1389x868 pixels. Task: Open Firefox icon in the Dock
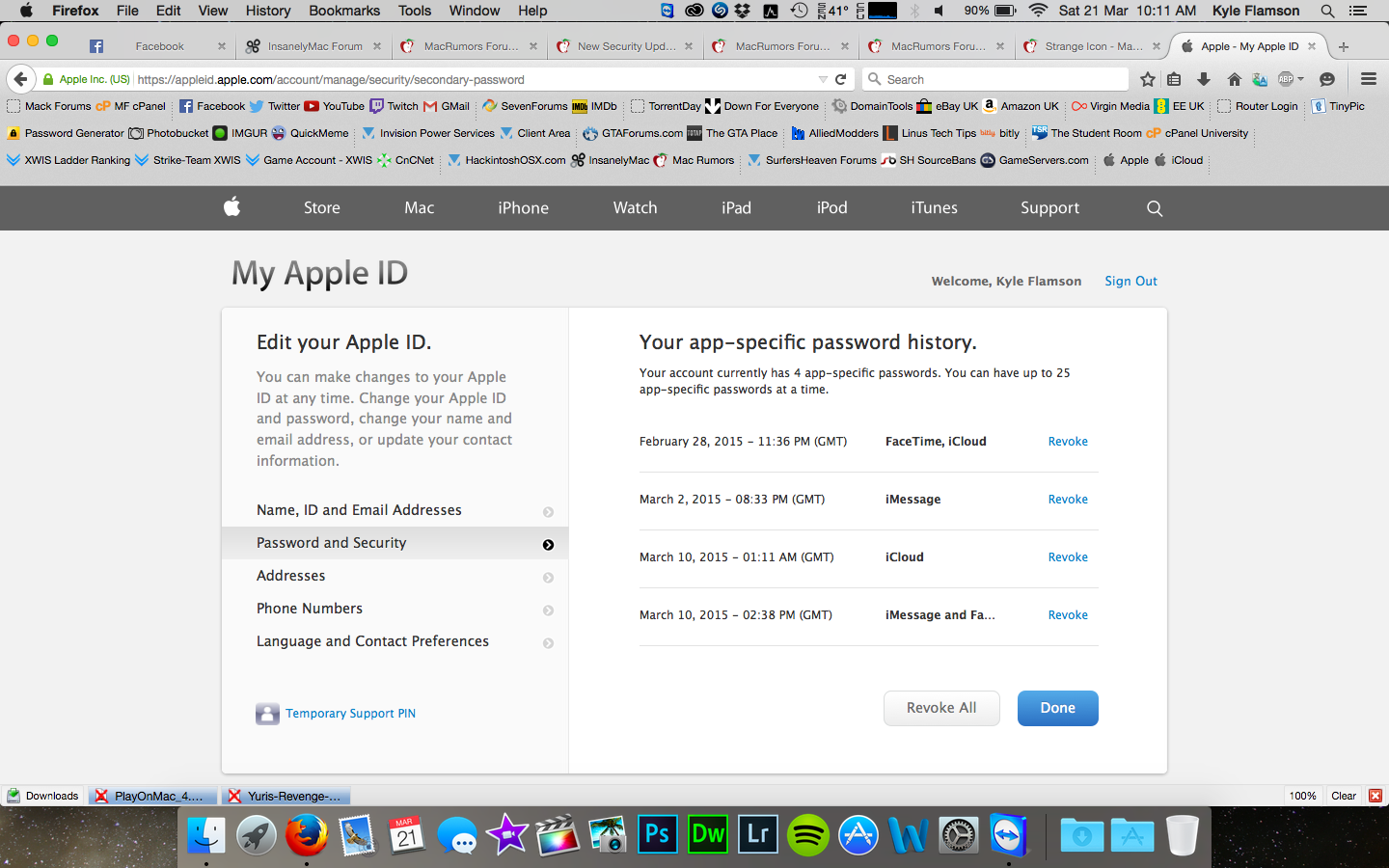pos(307,835)
